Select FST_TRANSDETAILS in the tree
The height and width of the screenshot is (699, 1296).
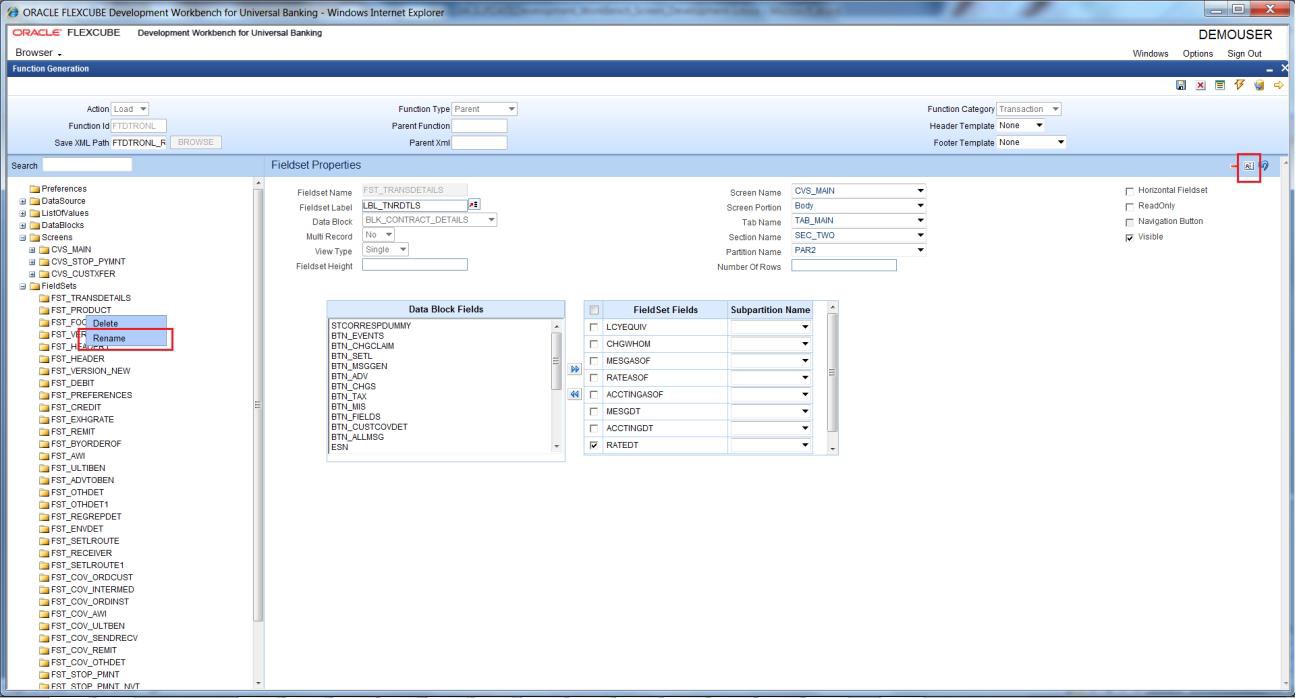coord(92,297)
